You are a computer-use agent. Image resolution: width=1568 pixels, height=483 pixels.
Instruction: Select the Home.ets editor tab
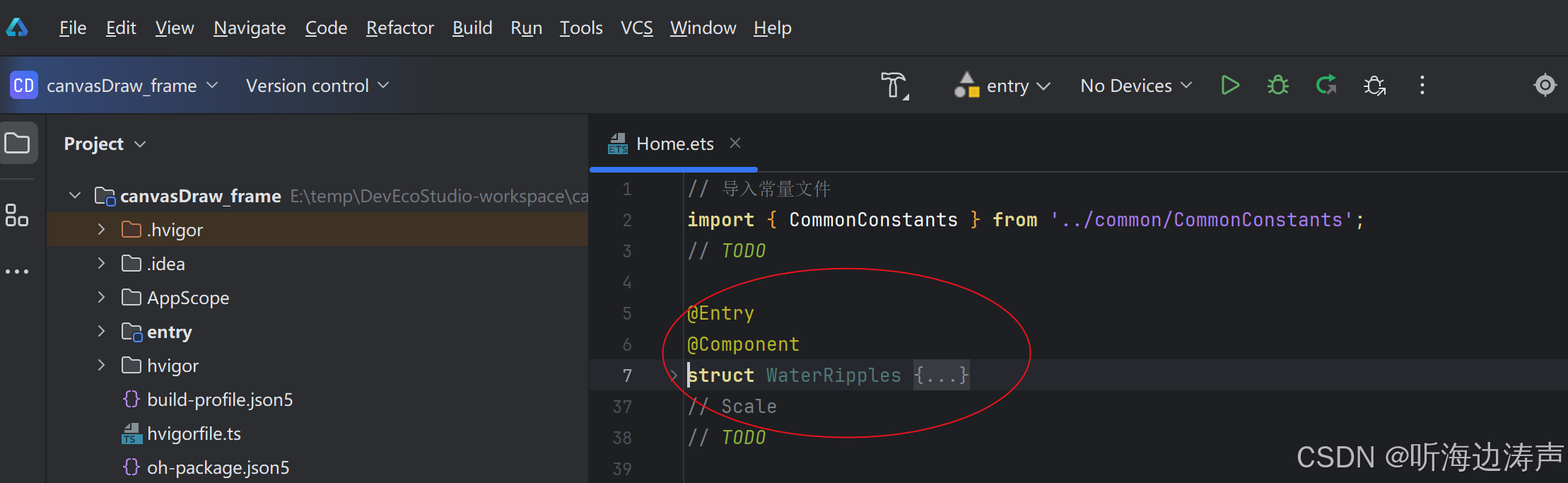tap(674, 144)
